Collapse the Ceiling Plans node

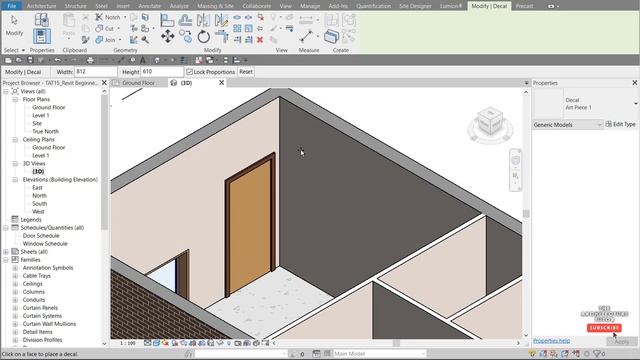(15, 140)
